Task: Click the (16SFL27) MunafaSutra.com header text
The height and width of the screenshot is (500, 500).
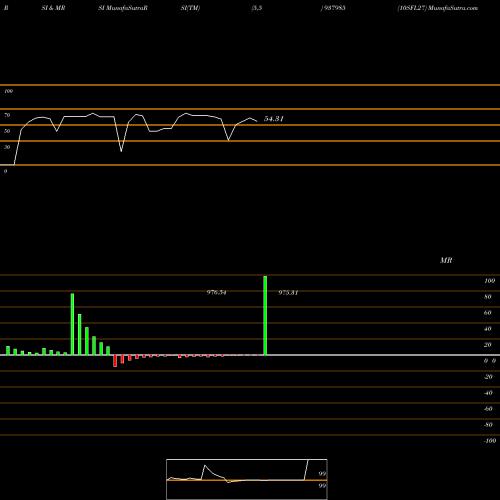Action: [438, 8]
